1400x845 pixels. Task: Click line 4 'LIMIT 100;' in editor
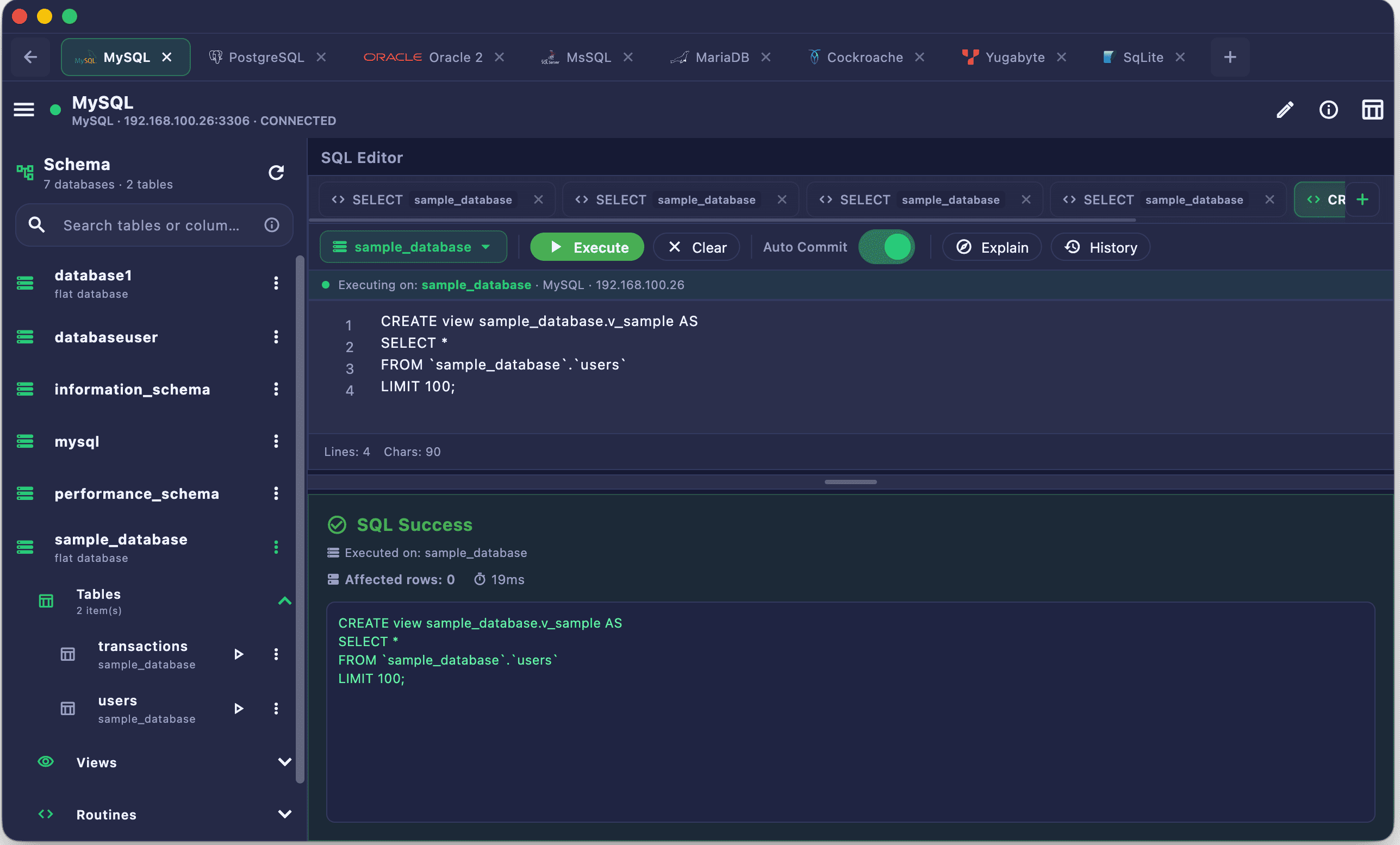[418, 387]
